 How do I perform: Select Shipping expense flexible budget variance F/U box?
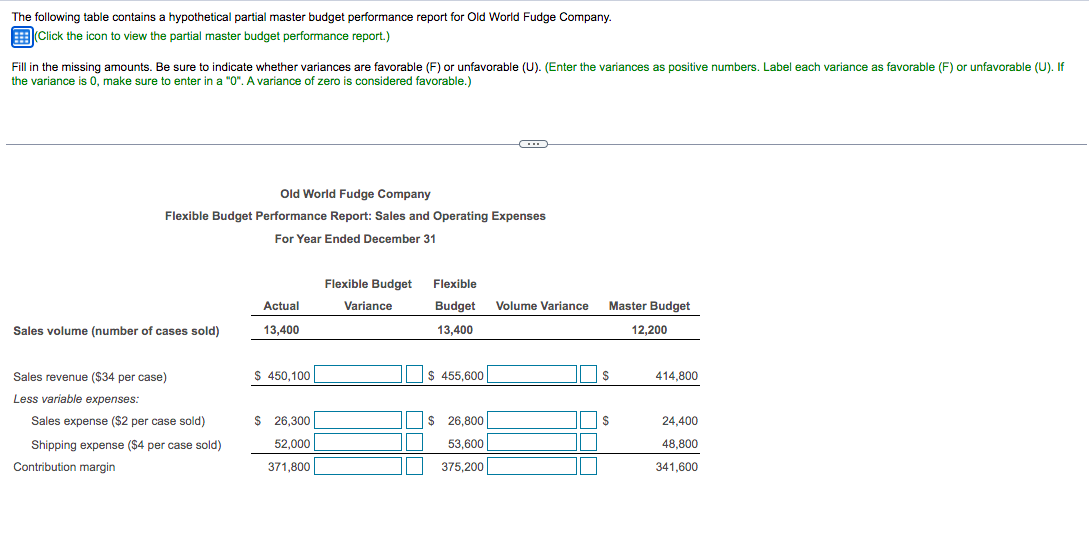[x=415, y=443]
